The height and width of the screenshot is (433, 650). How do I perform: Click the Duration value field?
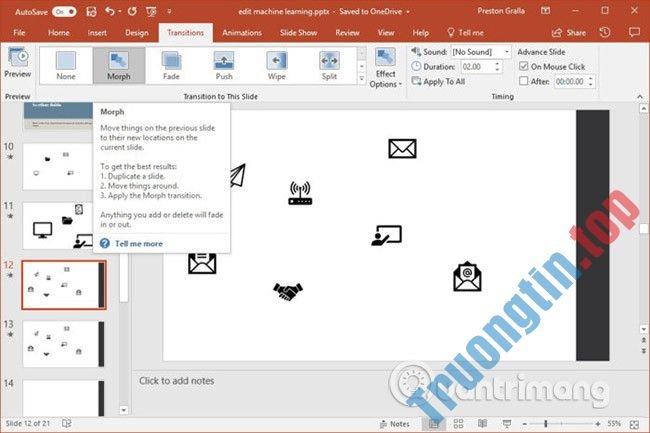476,67
